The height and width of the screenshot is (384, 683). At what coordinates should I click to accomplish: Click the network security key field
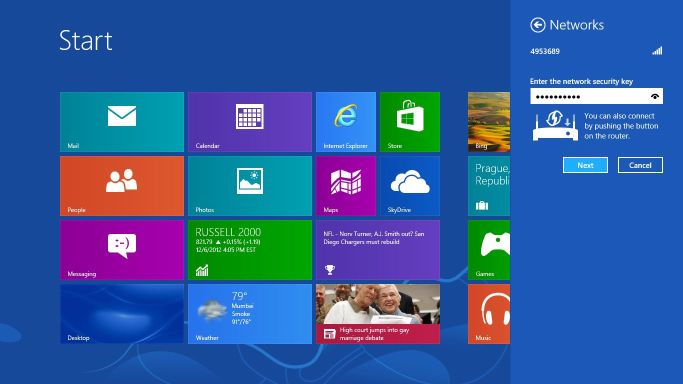596,96
